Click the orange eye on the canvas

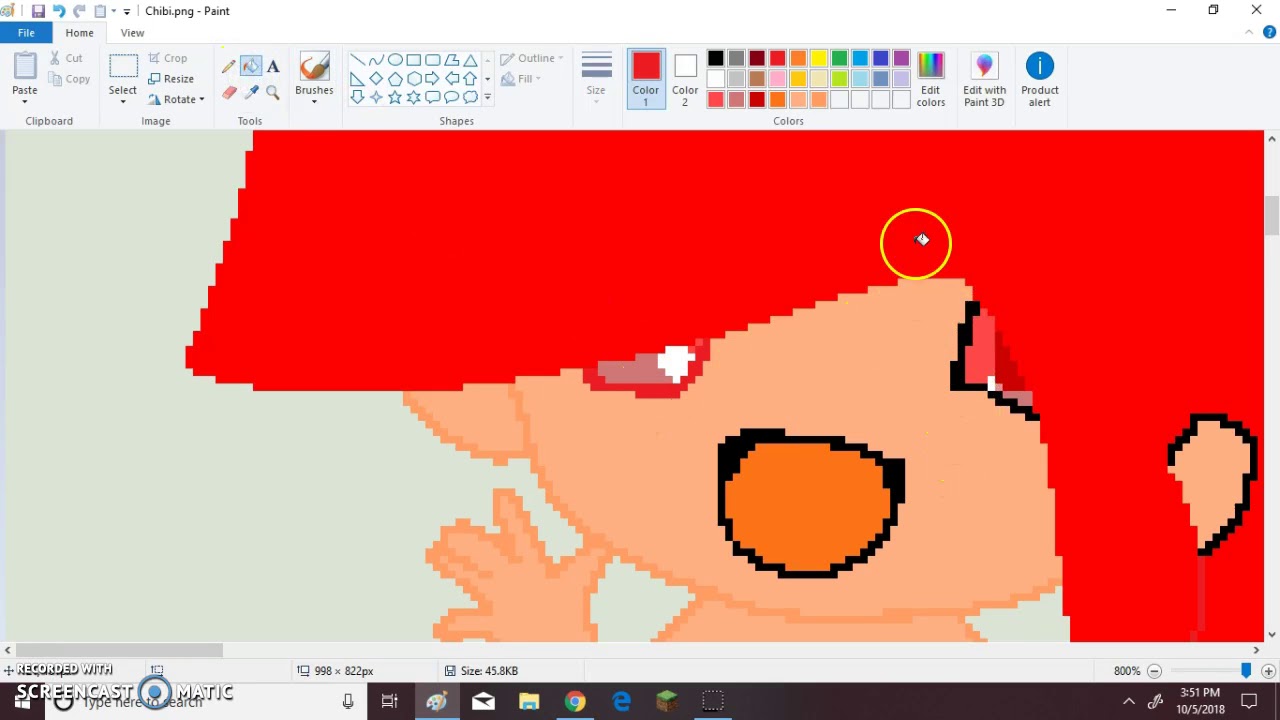click(x=811, y=503)
